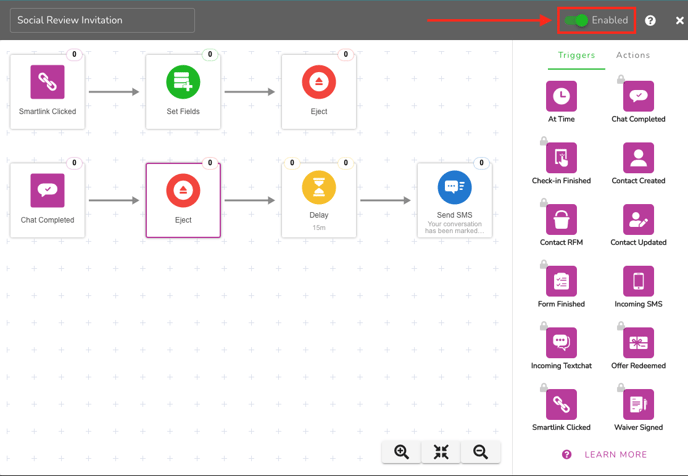The image size is (688, 476).
Task: Click the Incoming SMS trigger icon
Action: [638, 281]
